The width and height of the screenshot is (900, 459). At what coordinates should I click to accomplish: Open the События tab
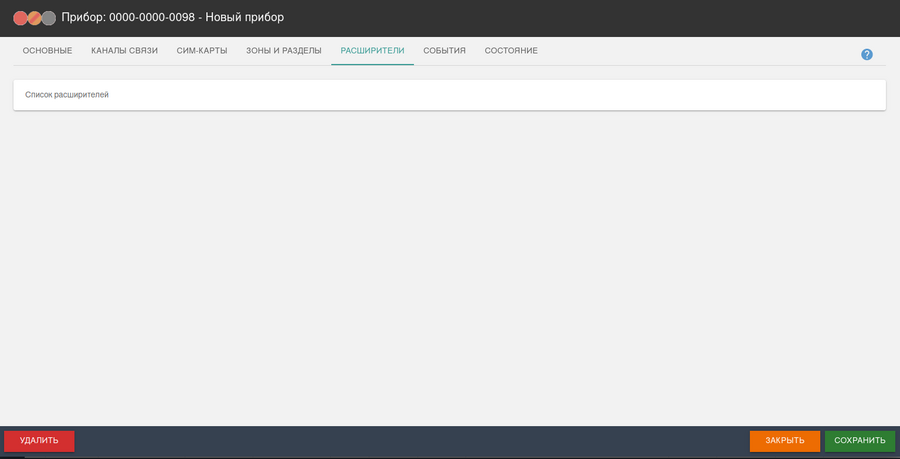pyautogui.click(x=444, y=51)
